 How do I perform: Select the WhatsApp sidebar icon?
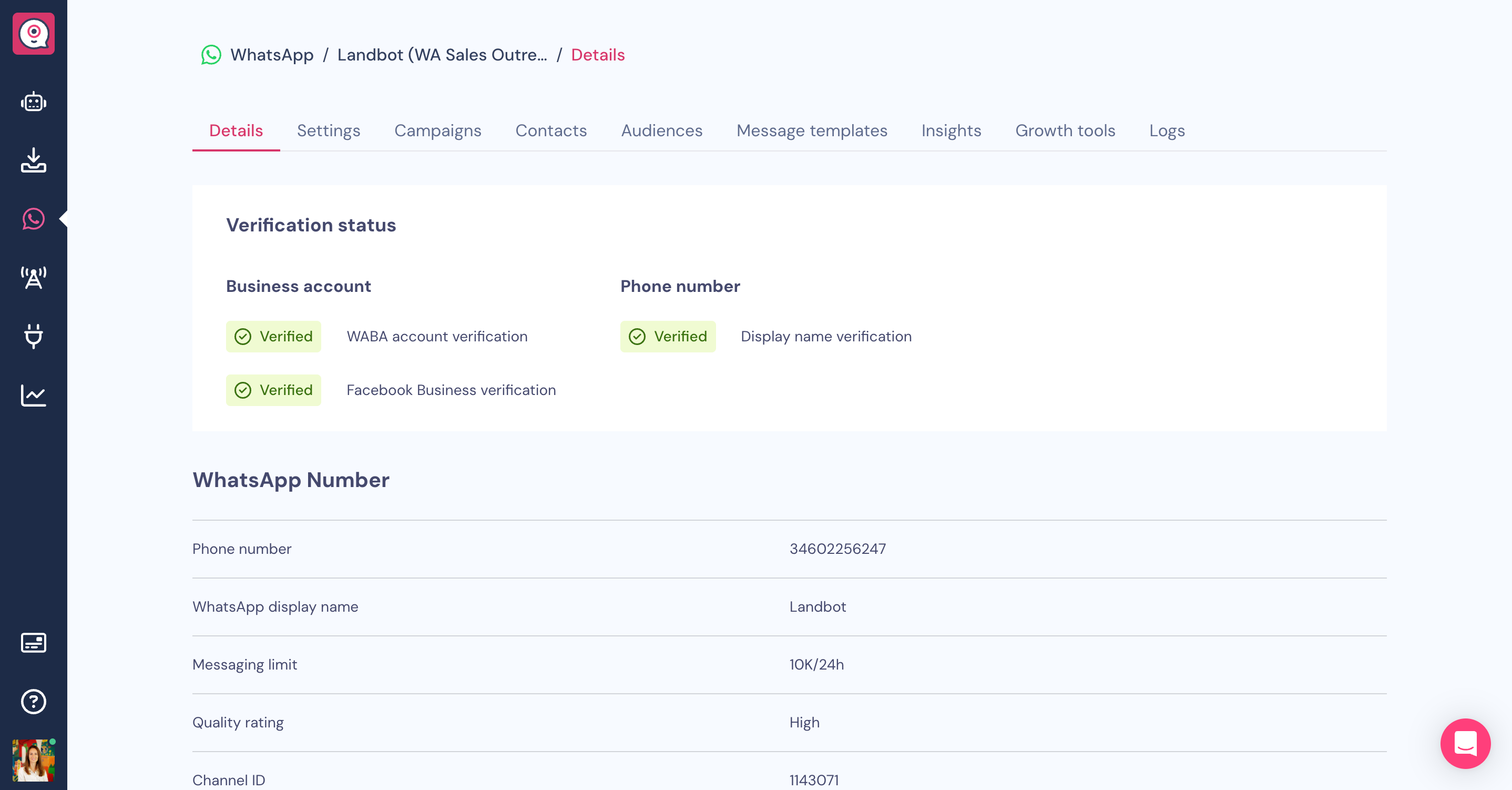point(34,218)
